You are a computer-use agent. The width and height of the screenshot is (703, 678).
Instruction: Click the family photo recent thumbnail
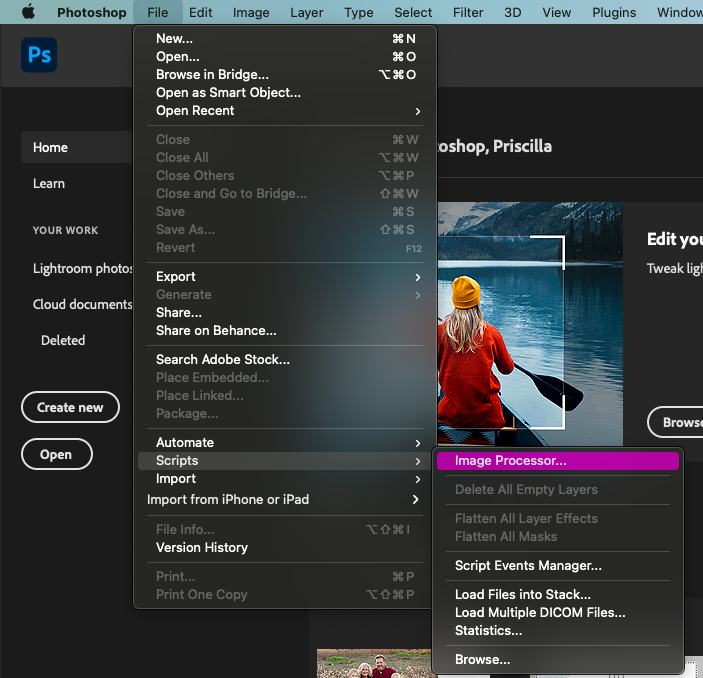(374, 663)
